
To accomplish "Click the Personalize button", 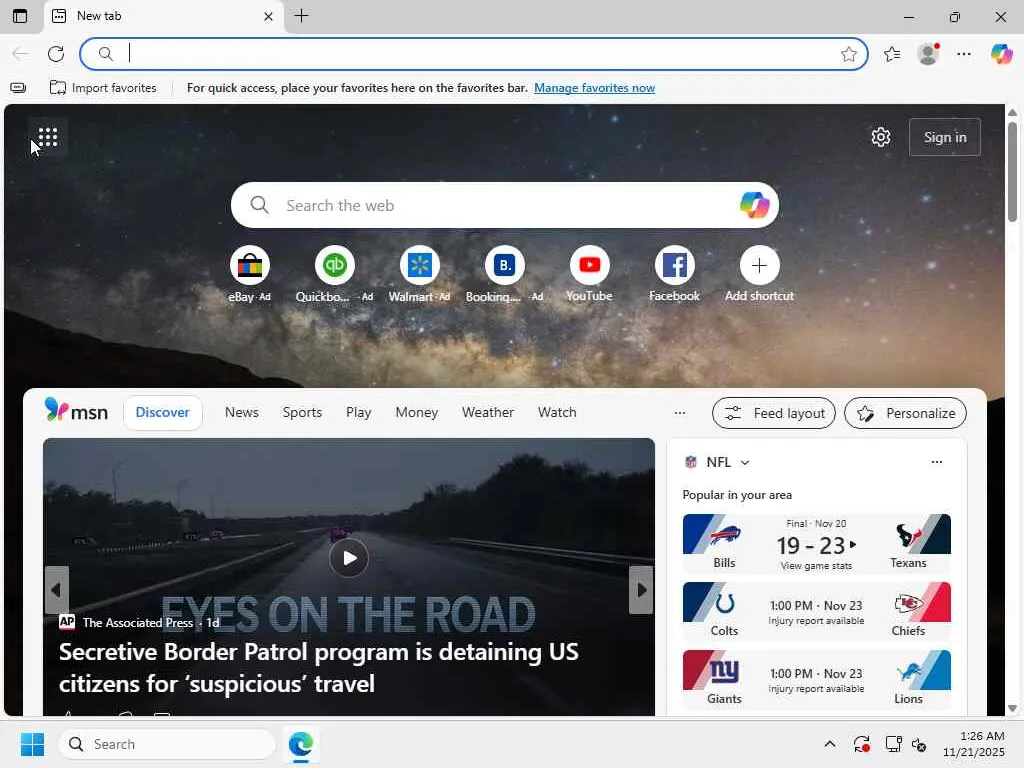I will pos(905,413).
